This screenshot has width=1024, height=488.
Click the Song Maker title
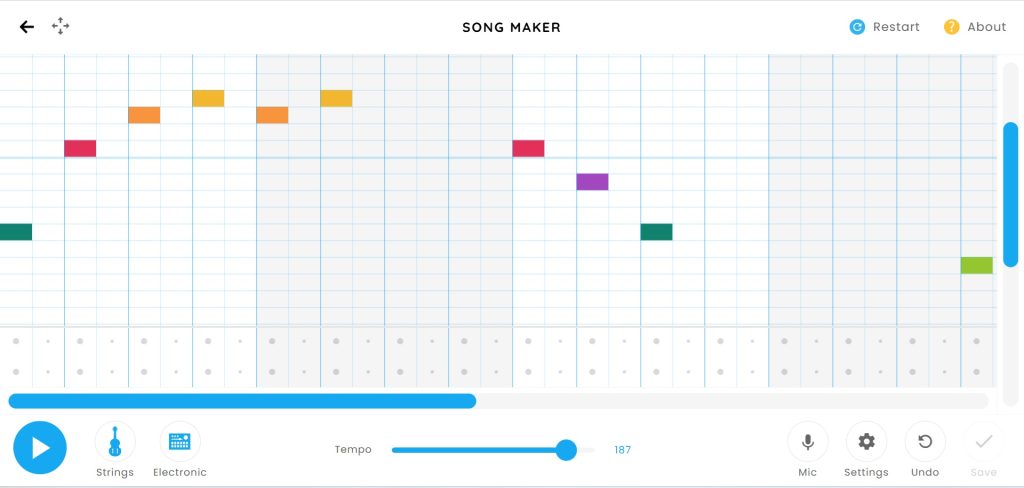point(511,27)
